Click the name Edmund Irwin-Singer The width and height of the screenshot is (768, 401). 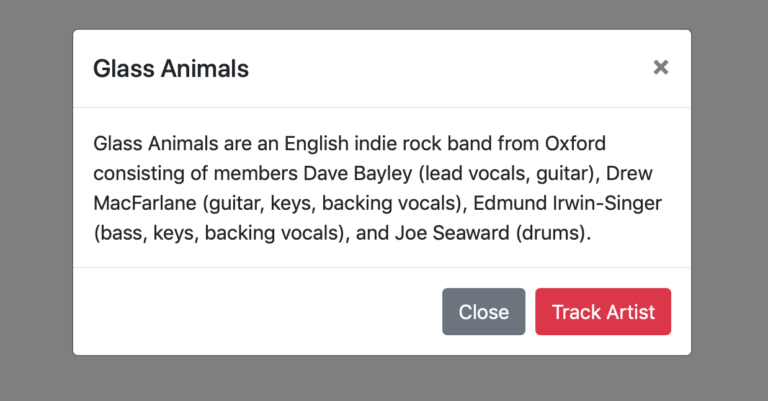click(567, 203)
